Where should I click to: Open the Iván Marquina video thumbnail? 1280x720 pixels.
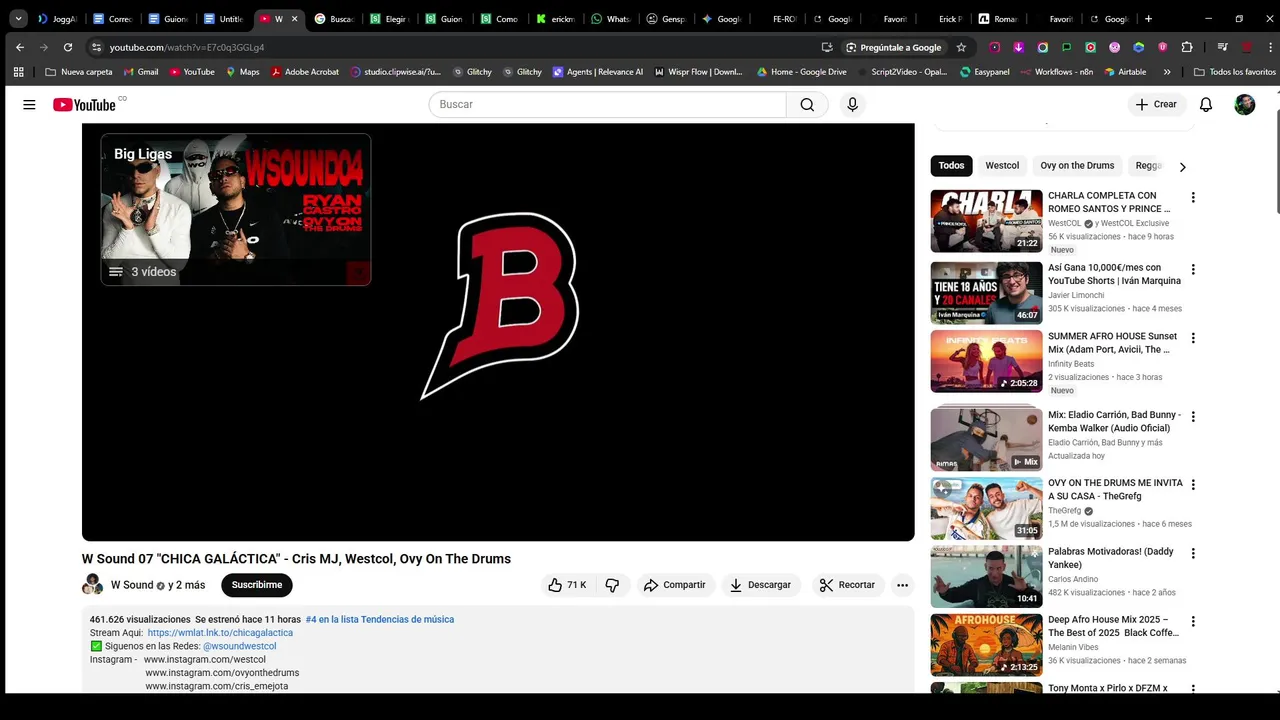pyautogui.click(x=986, y=293)
